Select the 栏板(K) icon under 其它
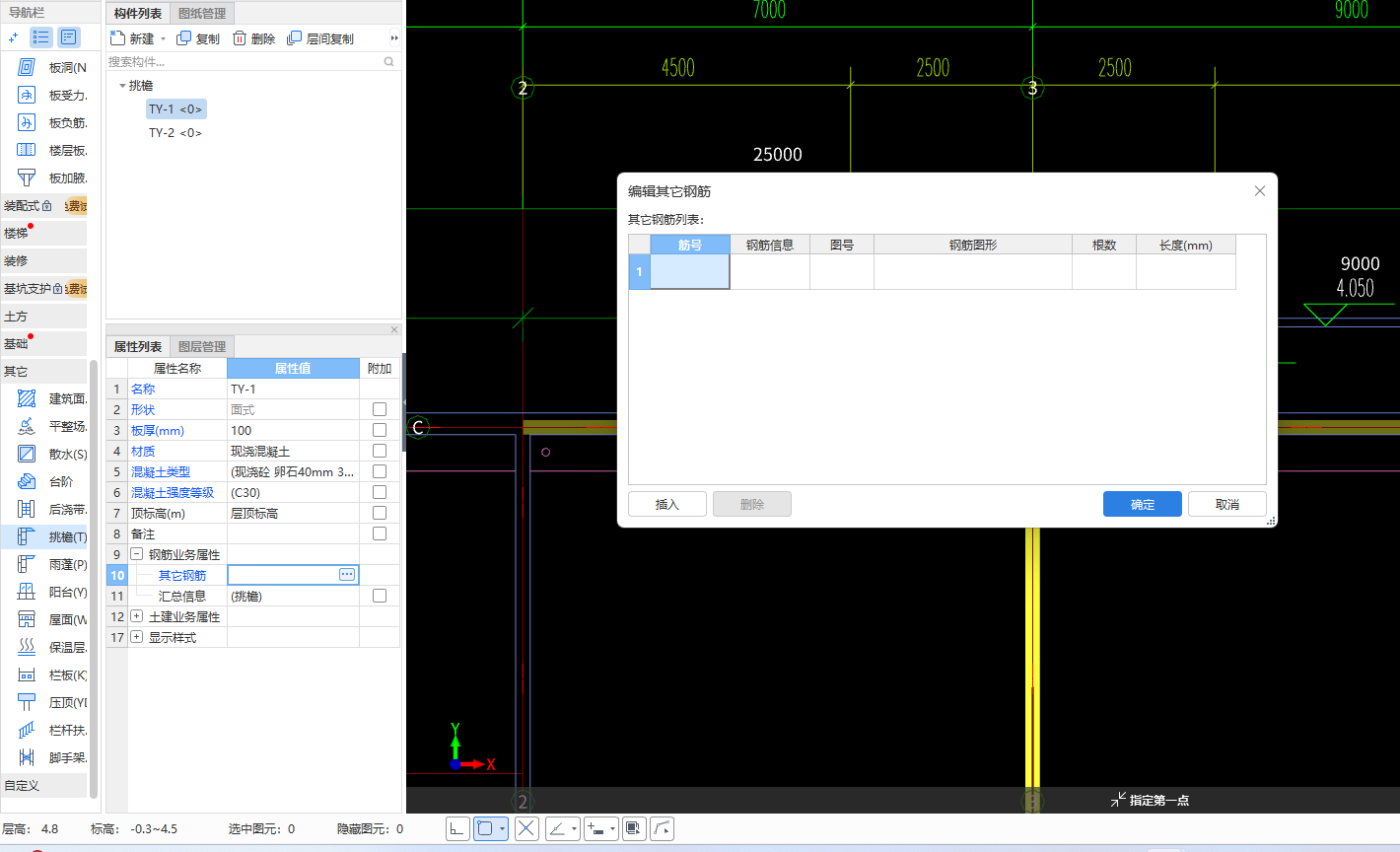 click(x=27, y=674)
